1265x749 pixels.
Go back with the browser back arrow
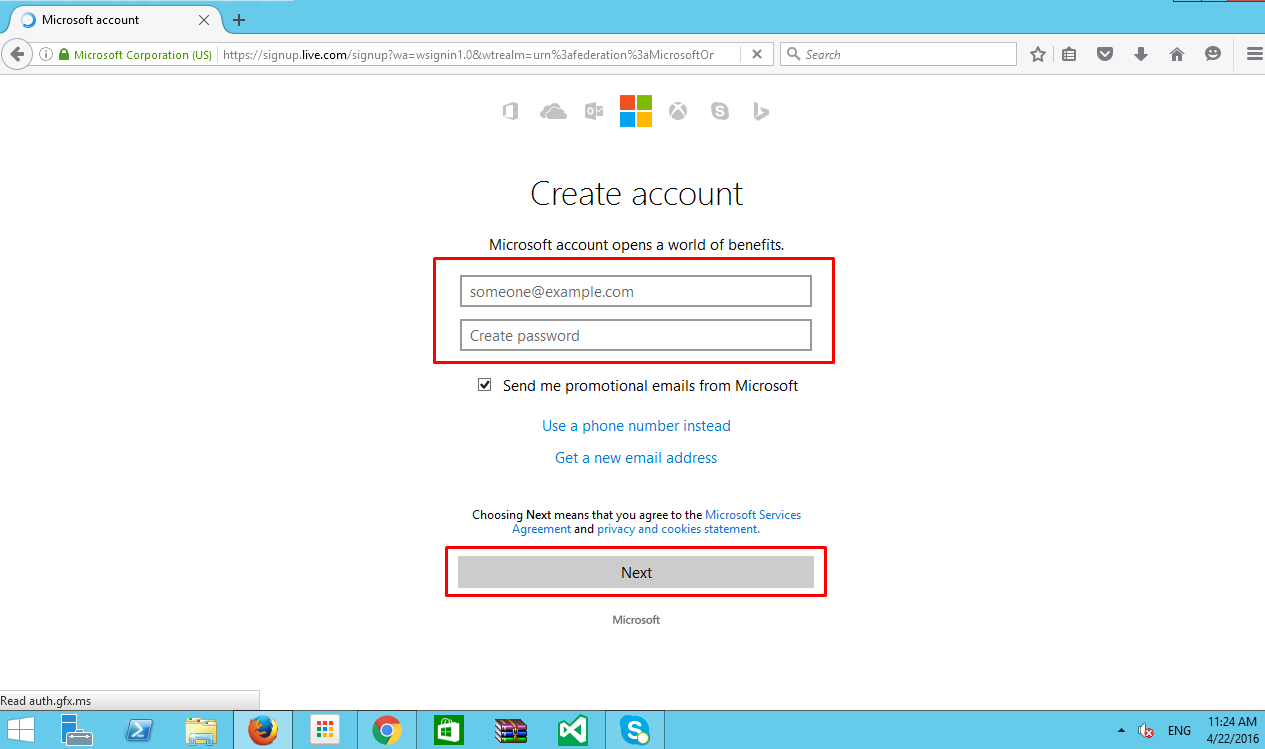point(16,54)
